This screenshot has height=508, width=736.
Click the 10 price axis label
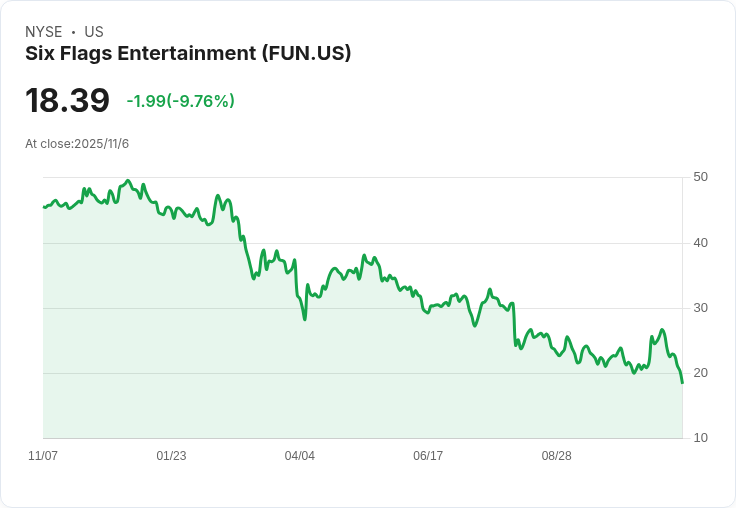click(700, 438)
